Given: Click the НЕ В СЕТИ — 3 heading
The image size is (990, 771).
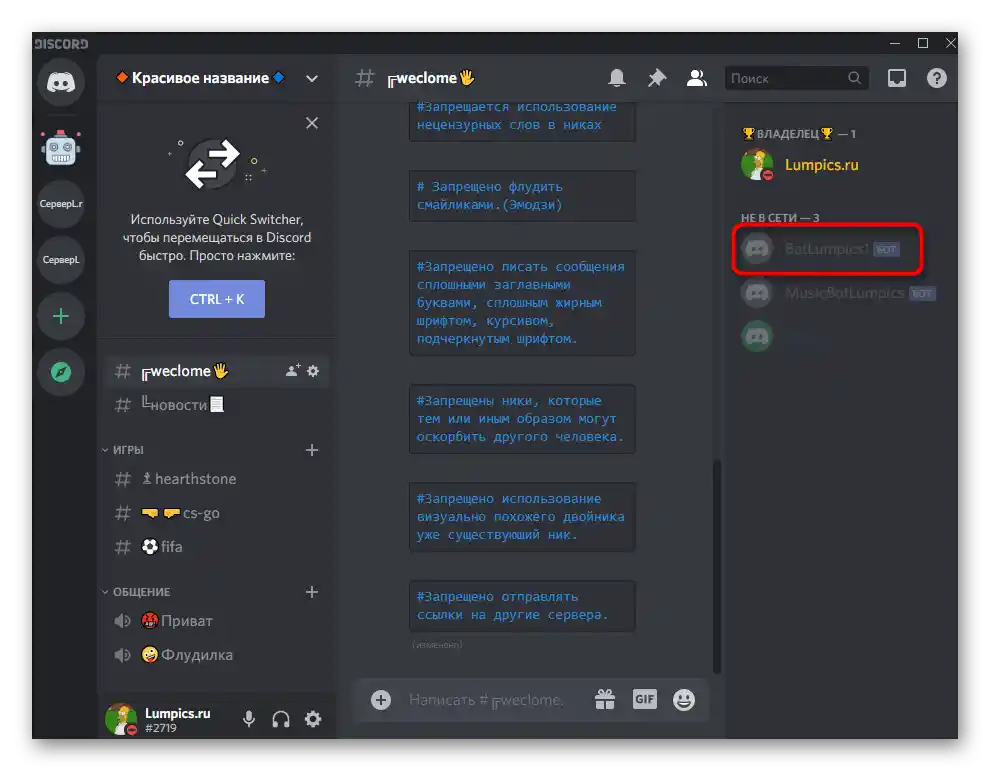Looking at the screenshot, I should coord(780,218).
